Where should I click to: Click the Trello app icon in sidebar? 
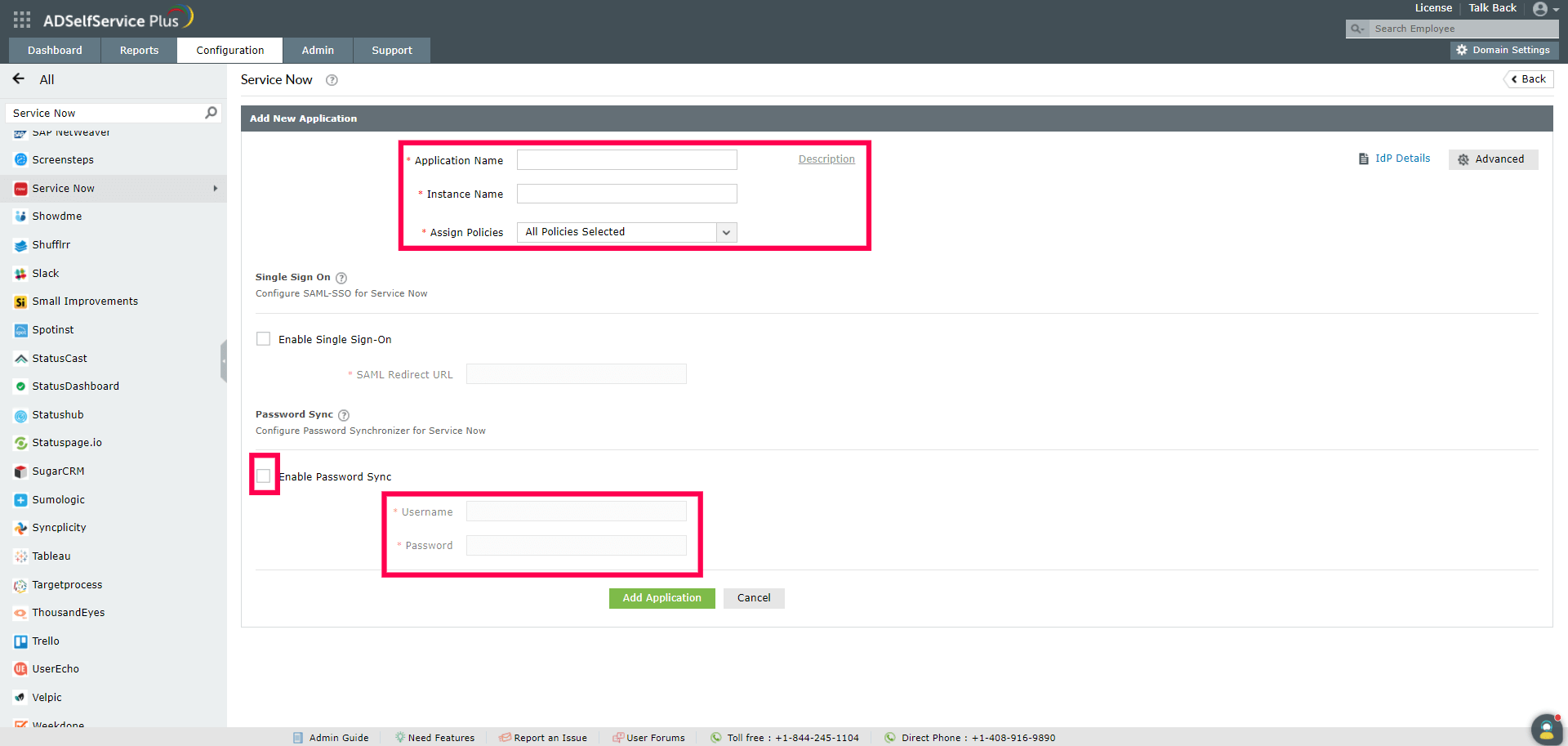20,641
